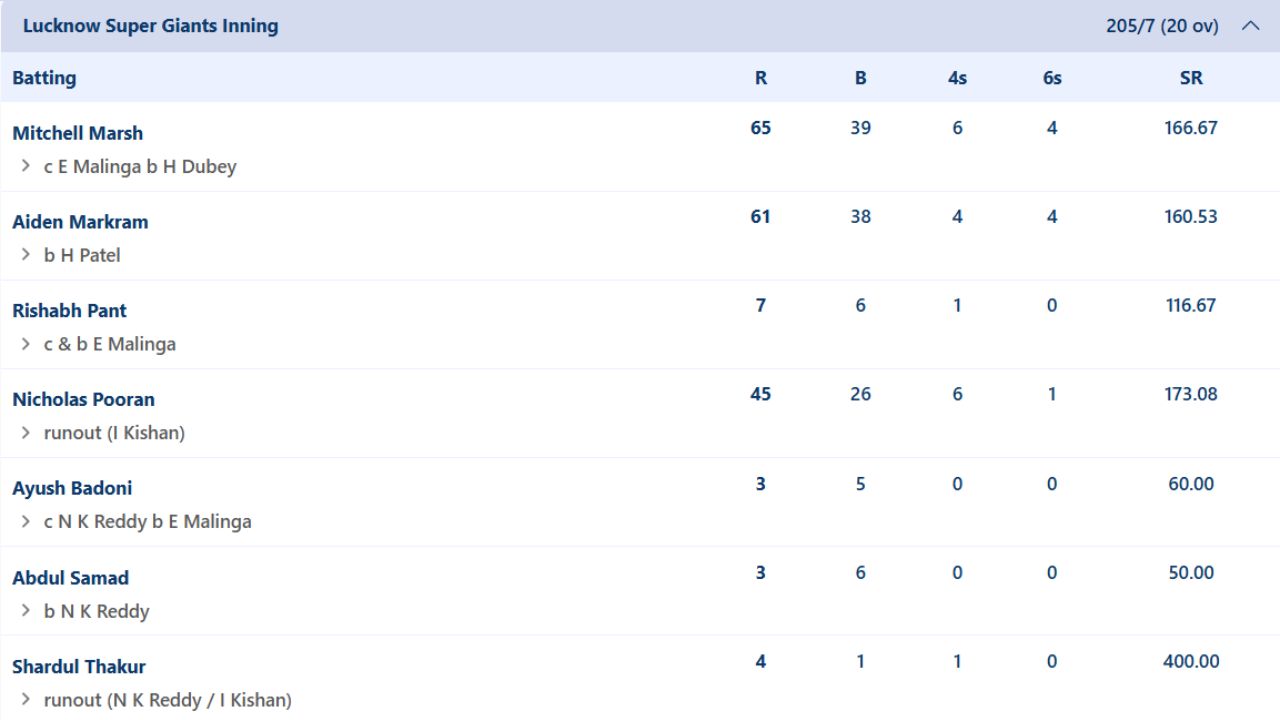Expand Shardul Thakur runout chevron
The image size is (1280, 720).
[26, 699]
